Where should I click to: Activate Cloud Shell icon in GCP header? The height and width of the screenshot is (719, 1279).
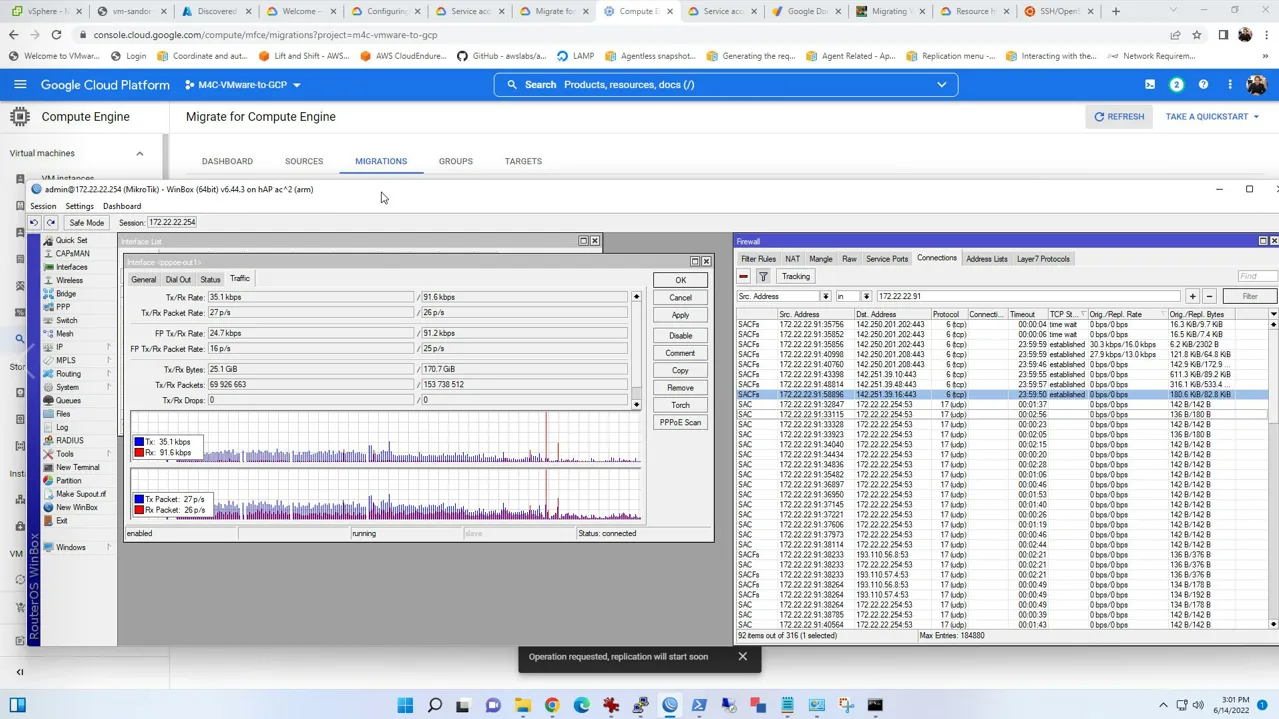1150,85
